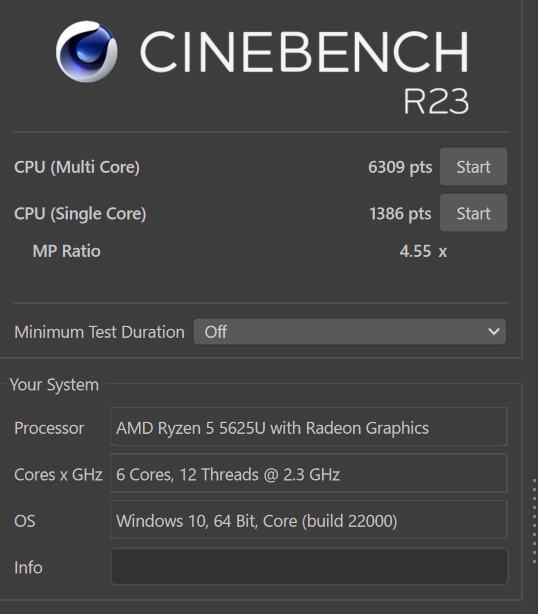Viewport: 538px width, 614px height.
Task: Click the Your System group heading
Action: (54, 385)
